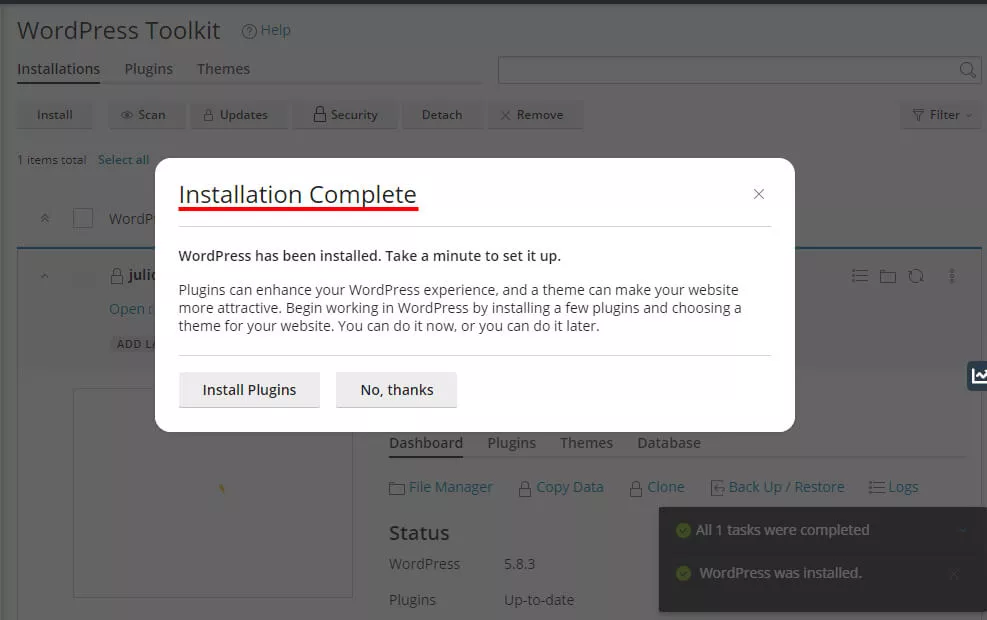This screenshot has width=987, height=620.
Task: Click the refresh icon in installation row
Action: coord(916,276)
